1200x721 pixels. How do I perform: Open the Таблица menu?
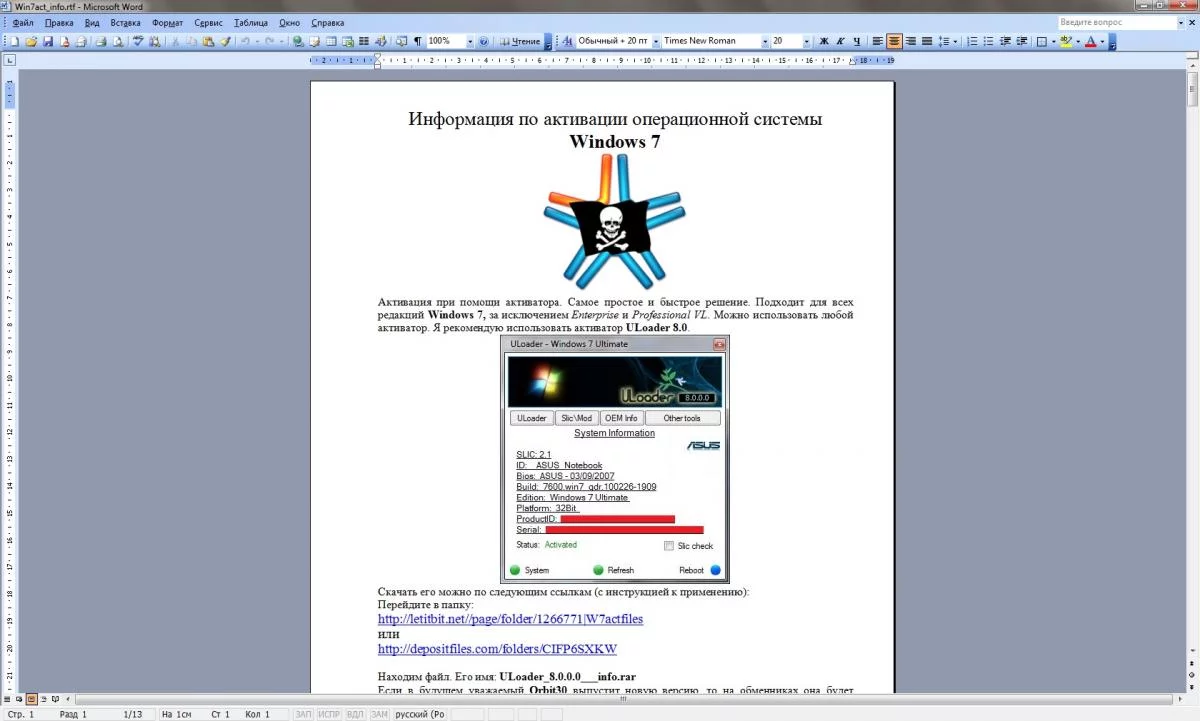click(x=251, y=22)
